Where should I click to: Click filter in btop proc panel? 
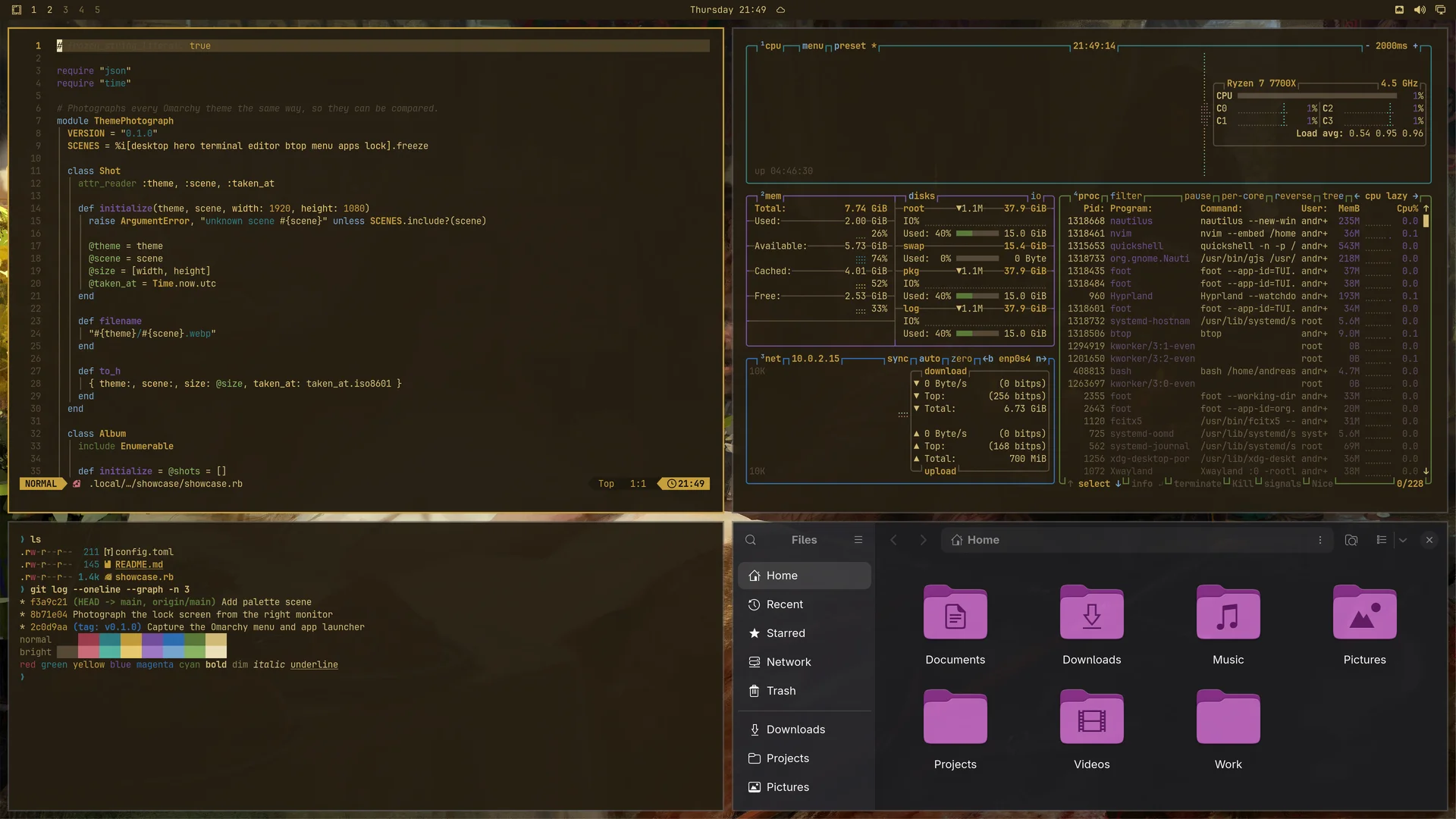tap(1126, 196)
